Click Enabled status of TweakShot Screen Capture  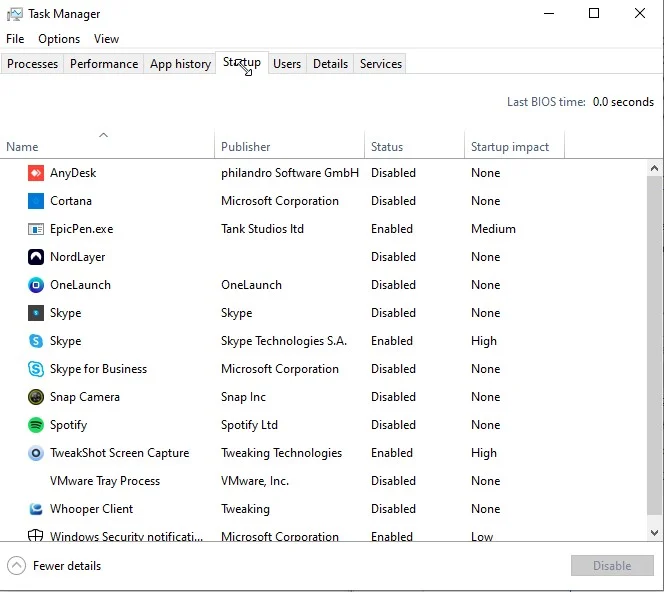tap(392, 453)
